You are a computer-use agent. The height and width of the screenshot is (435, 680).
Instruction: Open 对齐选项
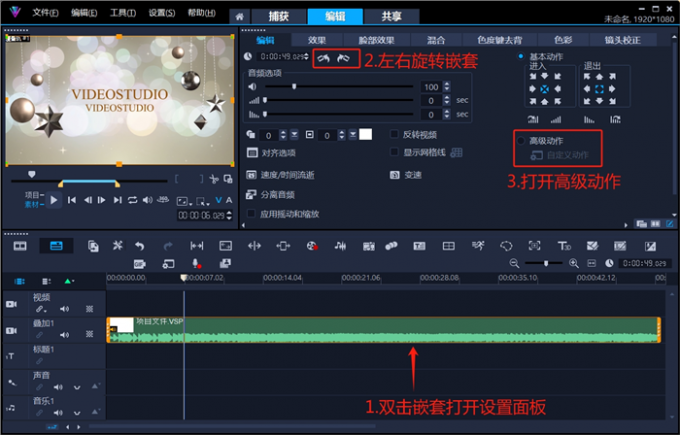click(271, 153)
